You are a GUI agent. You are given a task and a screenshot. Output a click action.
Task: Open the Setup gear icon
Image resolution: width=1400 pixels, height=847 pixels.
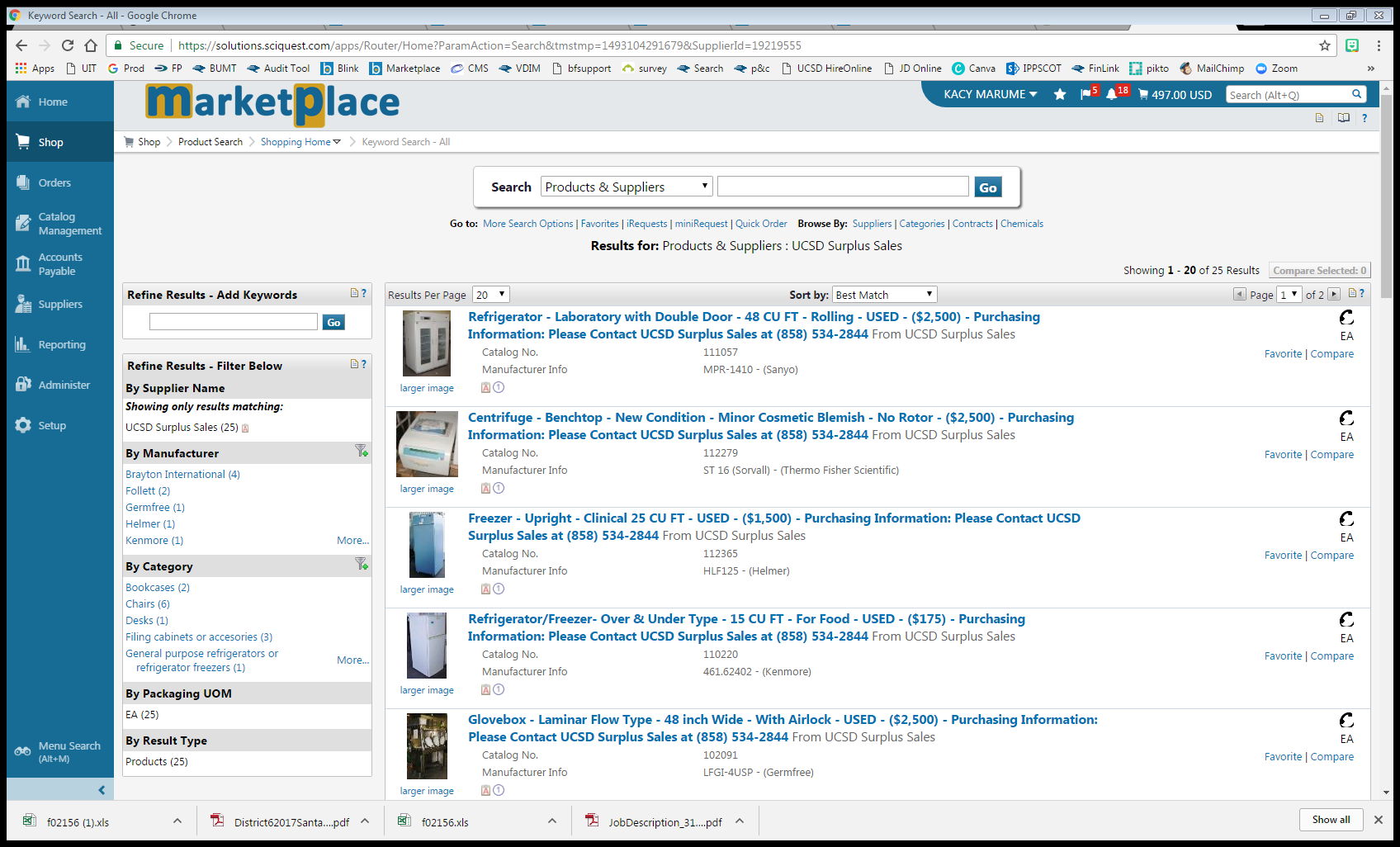[23, 425]
